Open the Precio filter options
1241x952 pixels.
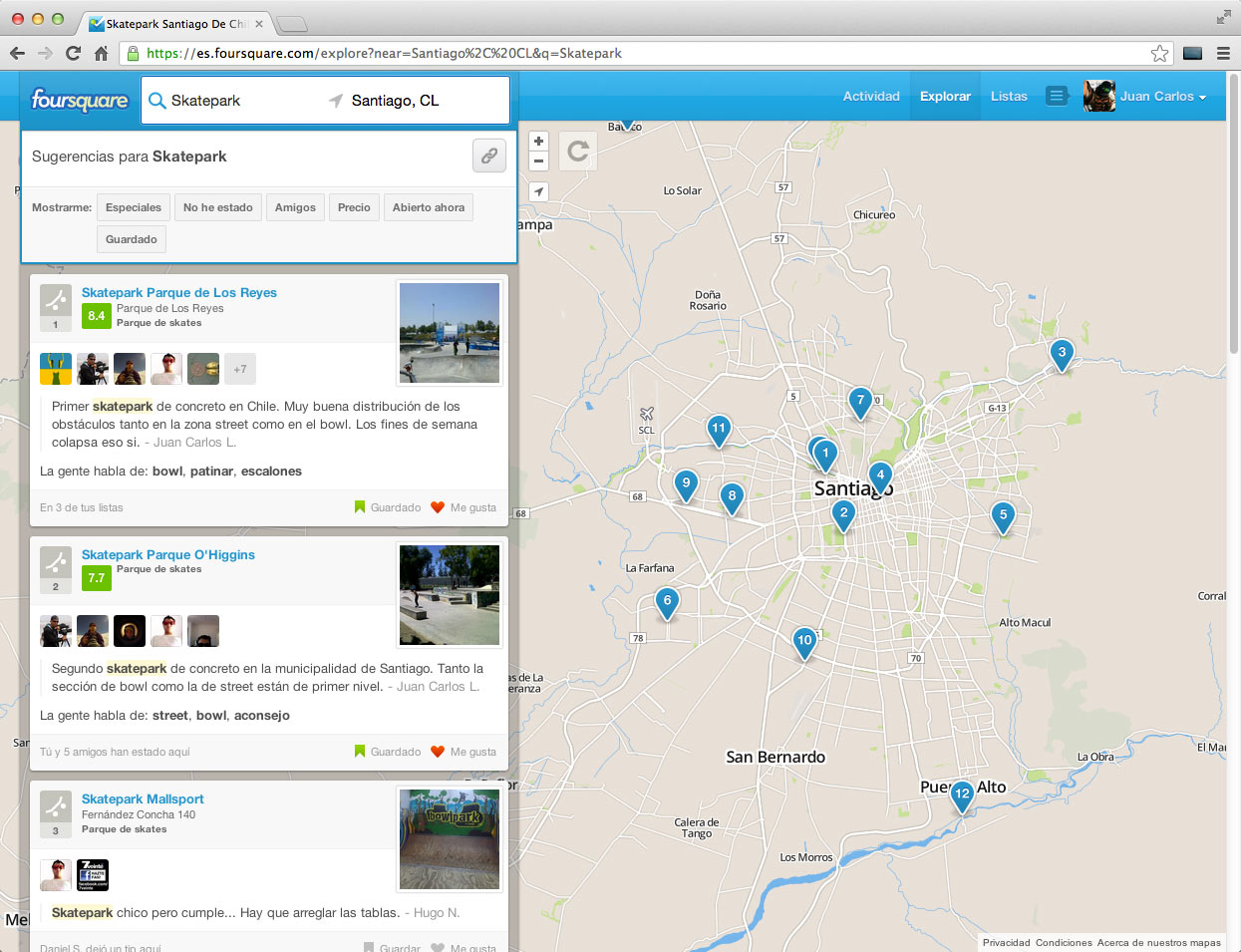coord(354,207)
